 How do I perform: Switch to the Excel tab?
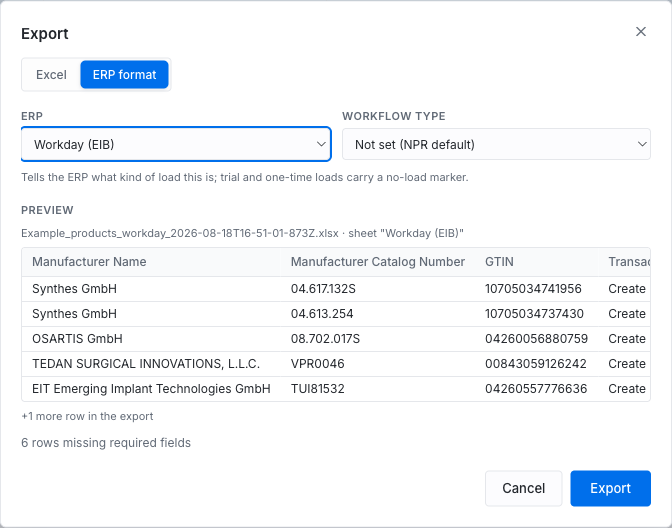tap(51, 75)
